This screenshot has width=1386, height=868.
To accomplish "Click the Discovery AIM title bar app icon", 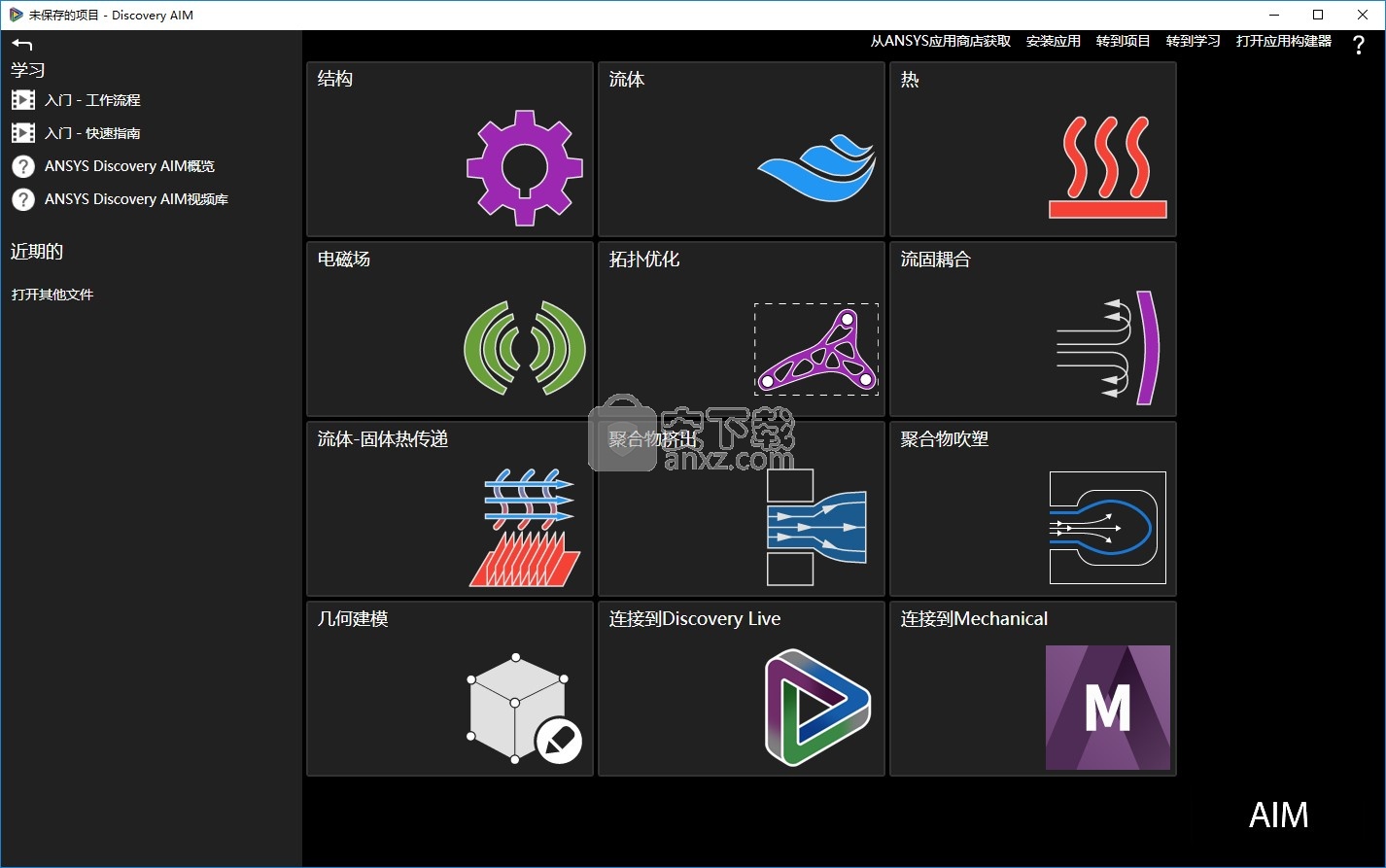I will pos(16,15).
